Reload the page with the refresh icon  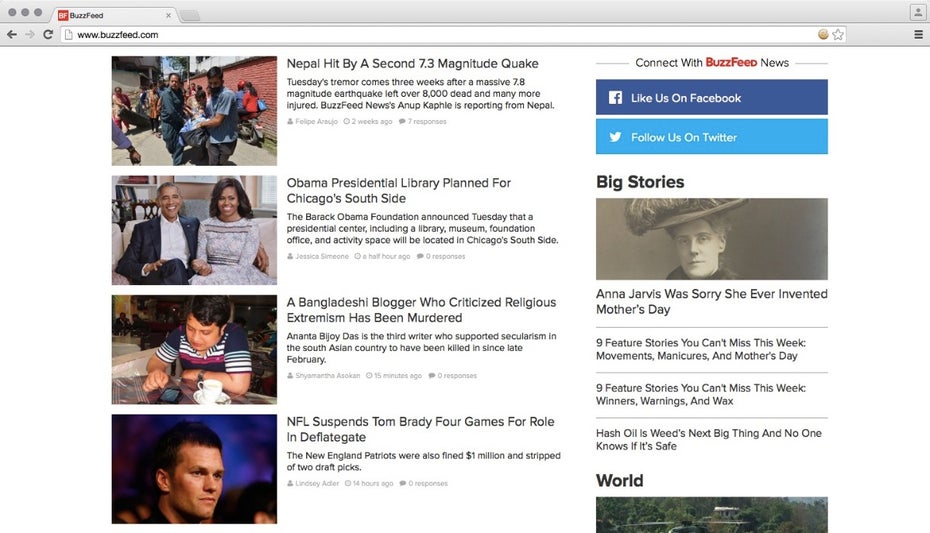click(48, 34)
